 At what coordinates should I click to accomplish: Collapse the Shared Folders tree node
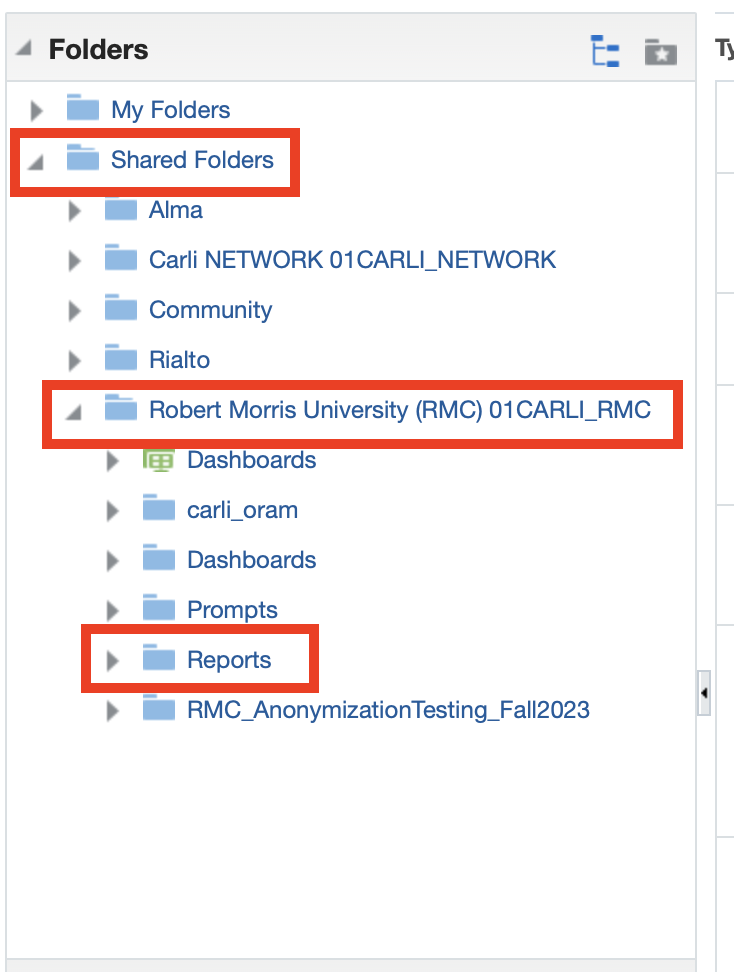tap(36, 162)
